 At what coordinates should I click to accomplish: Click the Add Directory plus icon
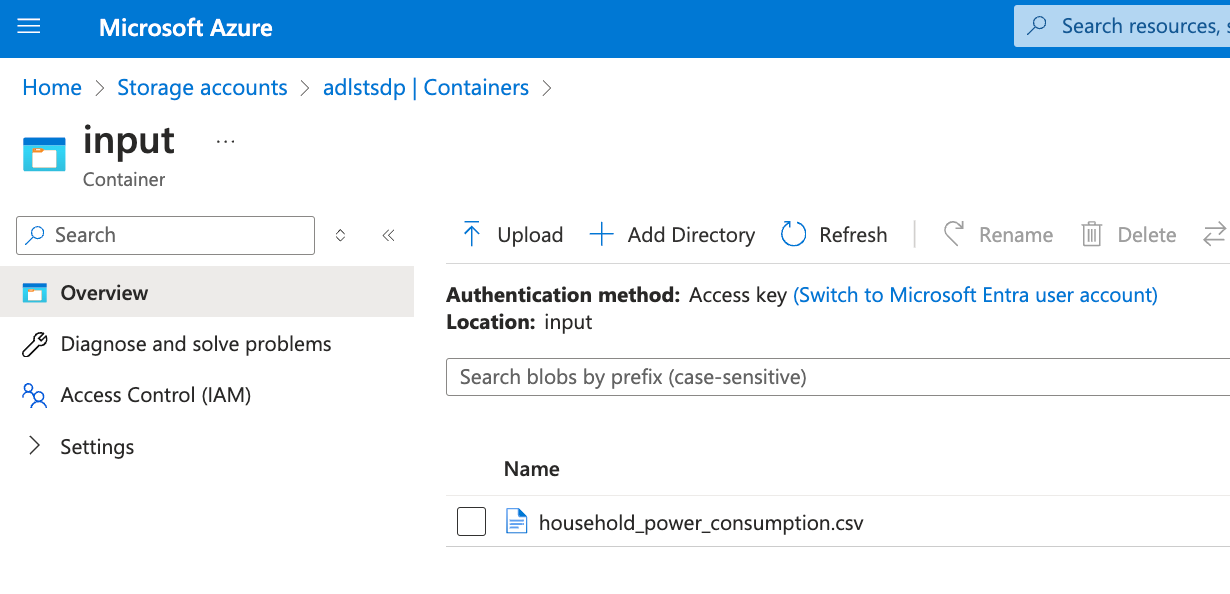click(601, 235)
